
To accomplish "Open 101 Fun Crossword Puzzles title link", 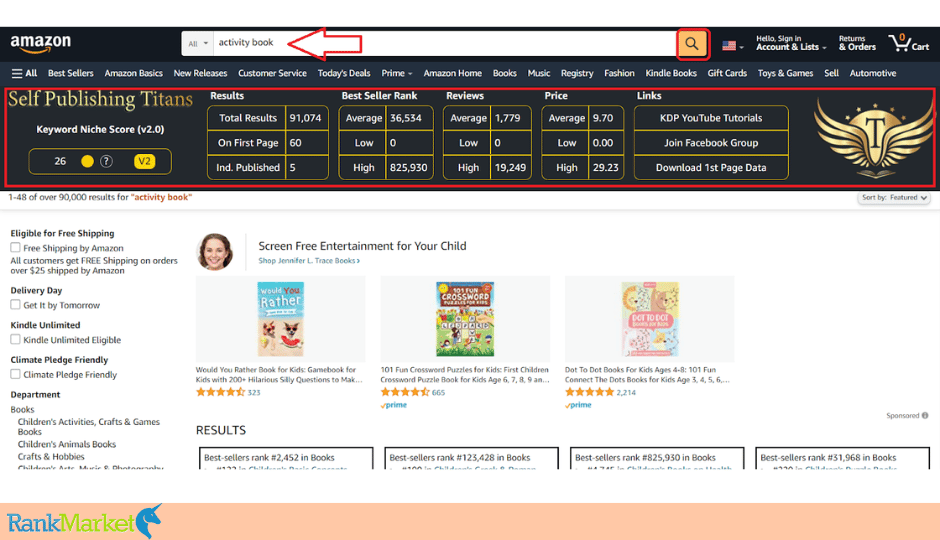I will 465,375.
